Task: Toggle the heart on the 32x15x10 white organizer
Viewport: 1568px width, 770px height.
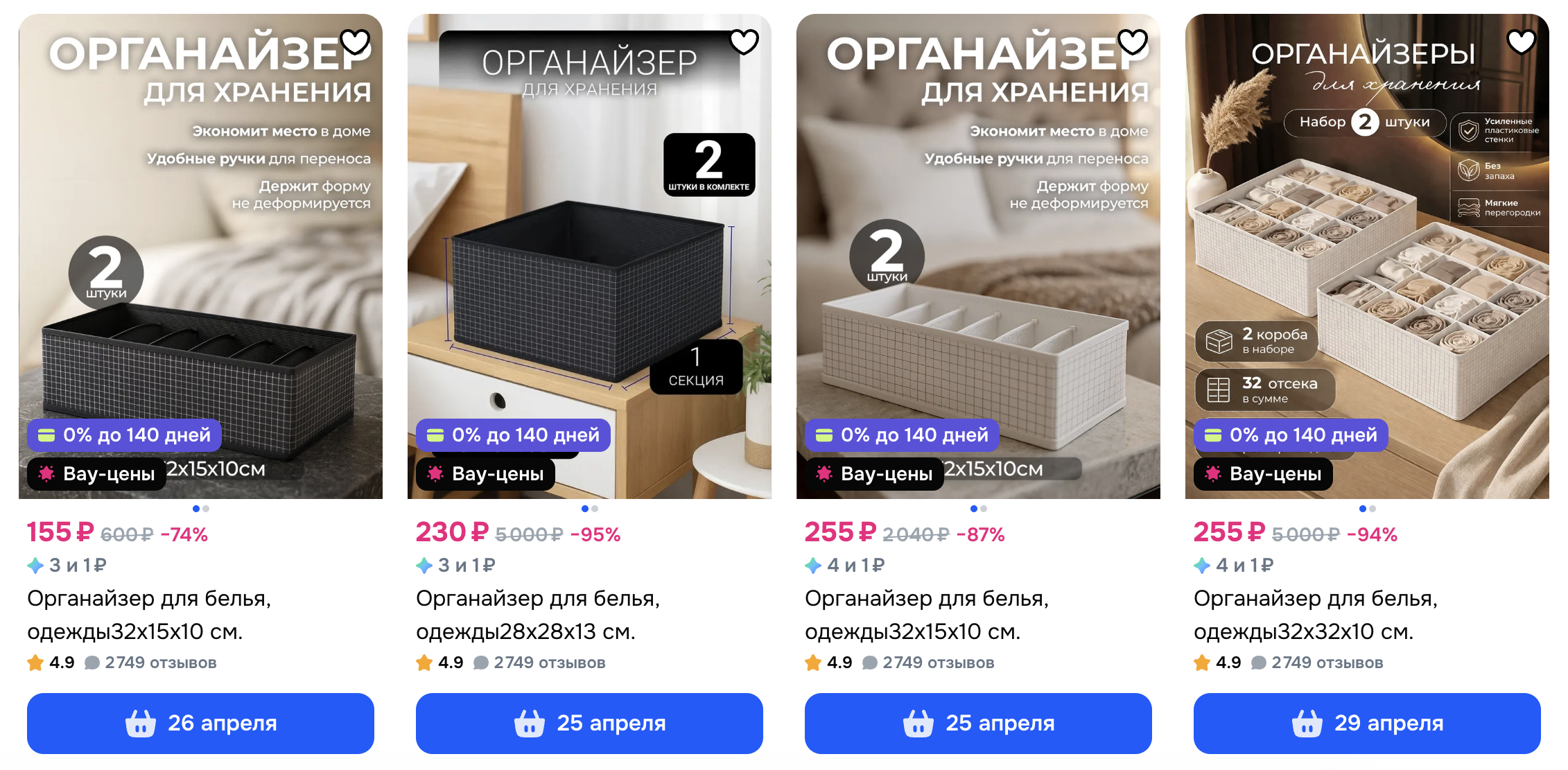Action: (1133, 42)
